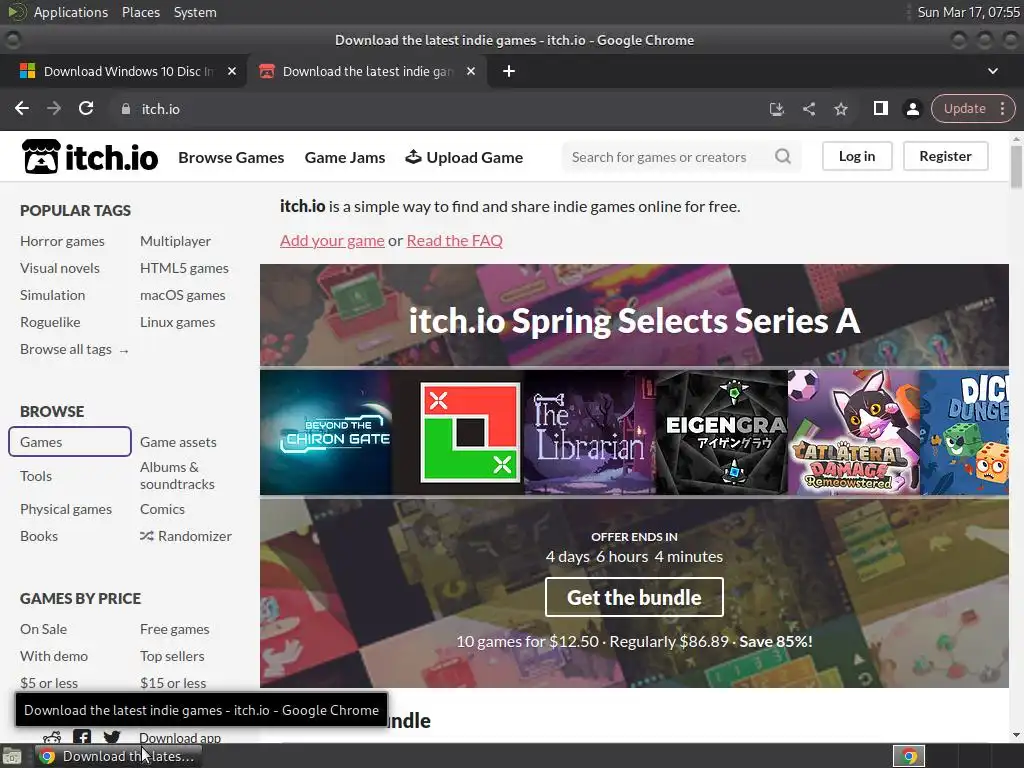
Task: Click the address bar URL itch.io
Action: click(161, 109)
